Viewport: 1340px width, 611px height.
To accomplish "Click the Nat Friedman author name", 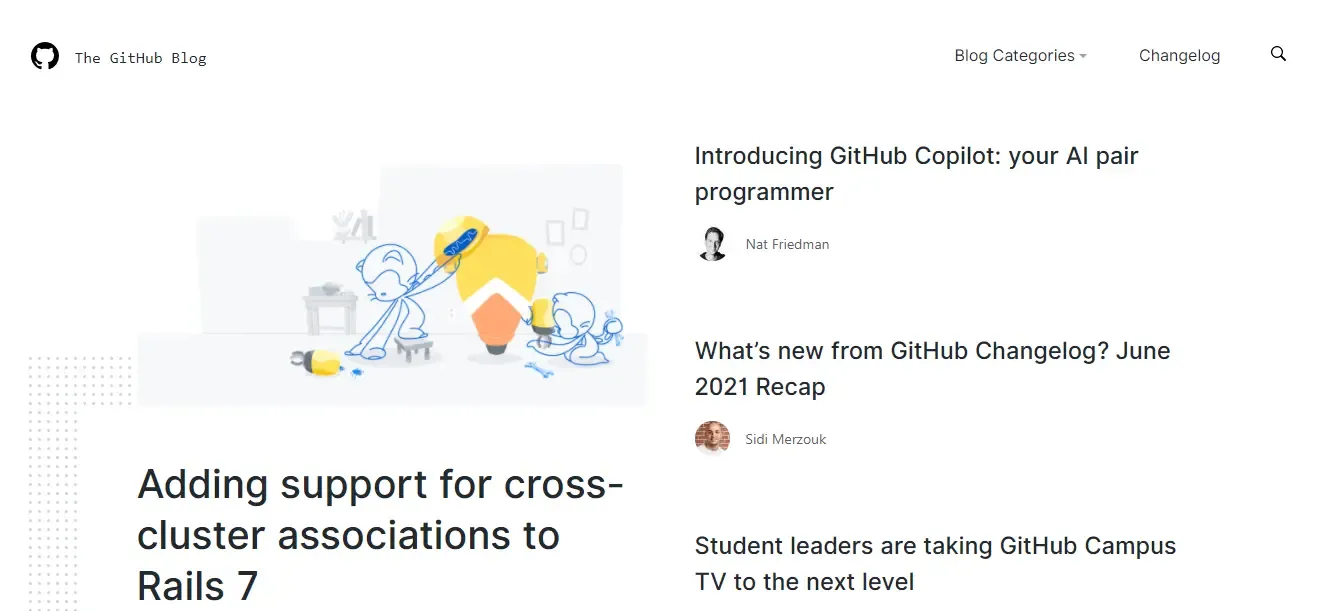I will click(787, 243).
